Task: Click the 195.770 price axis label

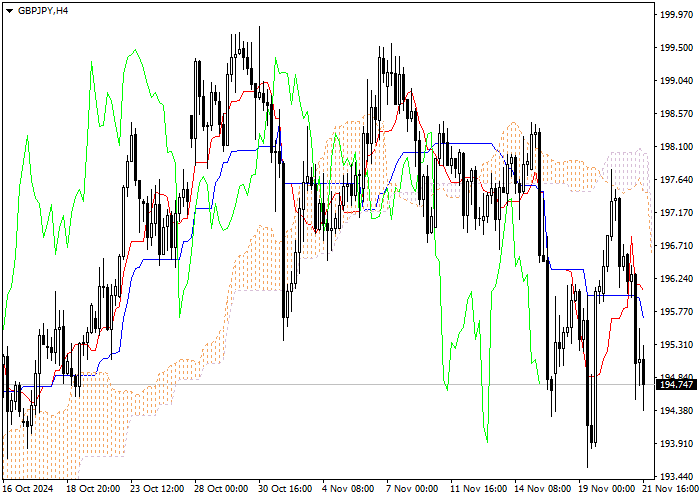Action: pos(676,312)
